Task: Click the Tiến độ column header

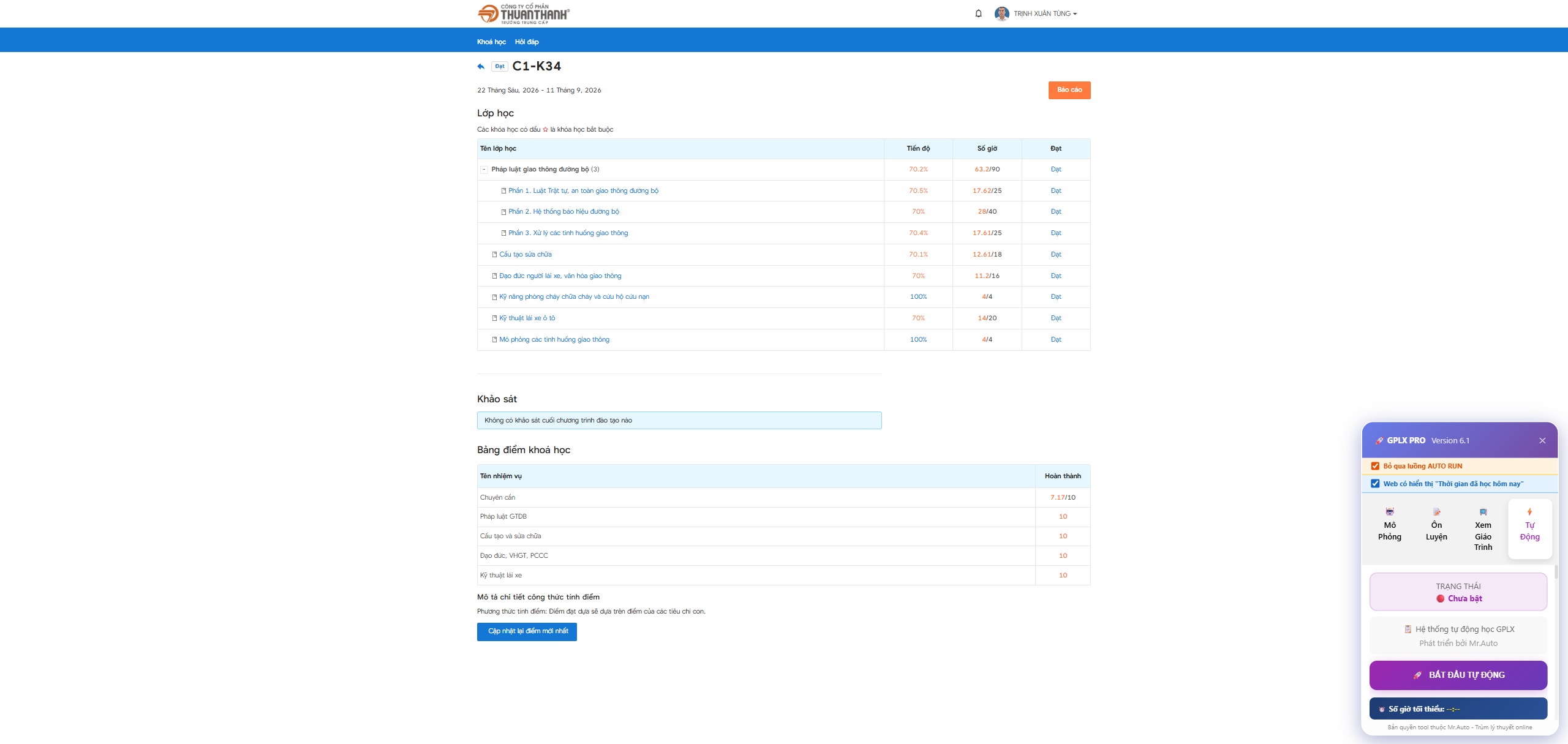Action: pos(918,148)
